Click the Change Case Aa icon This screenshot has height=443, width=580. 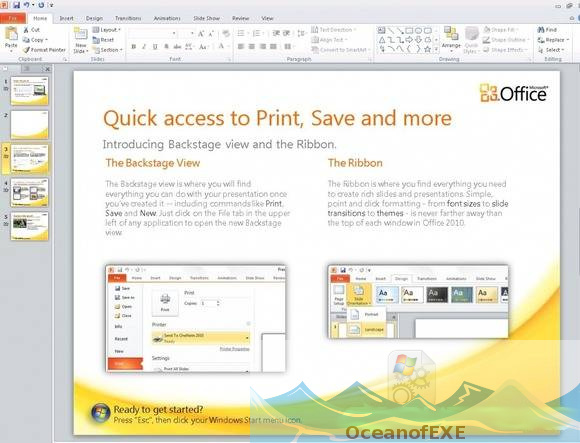(x=203, y=47)
